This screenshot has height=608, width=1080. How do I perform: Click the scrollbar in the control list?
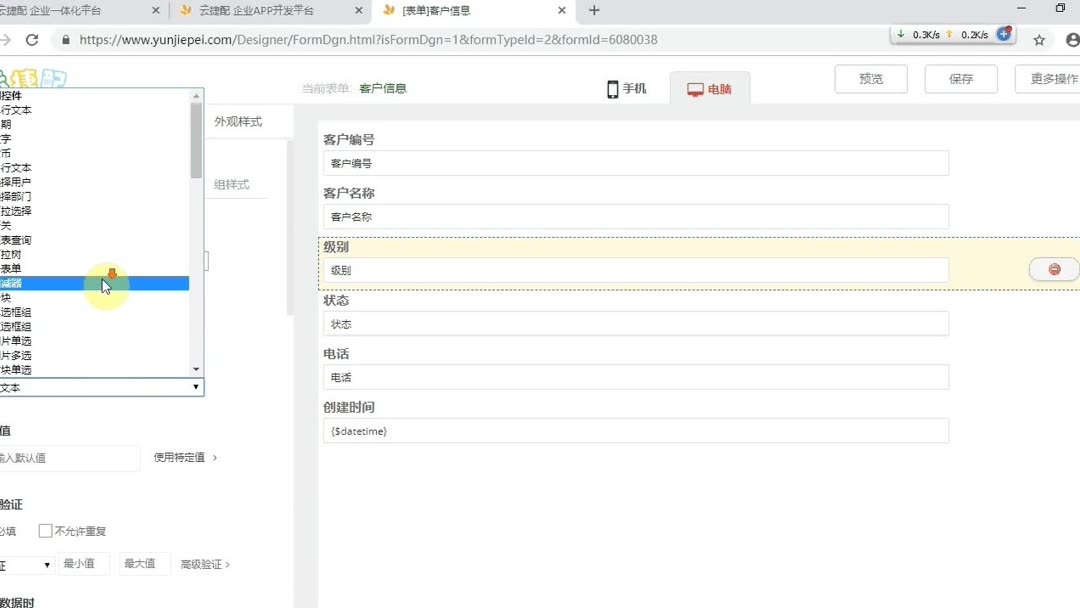[x=192, y=140]
